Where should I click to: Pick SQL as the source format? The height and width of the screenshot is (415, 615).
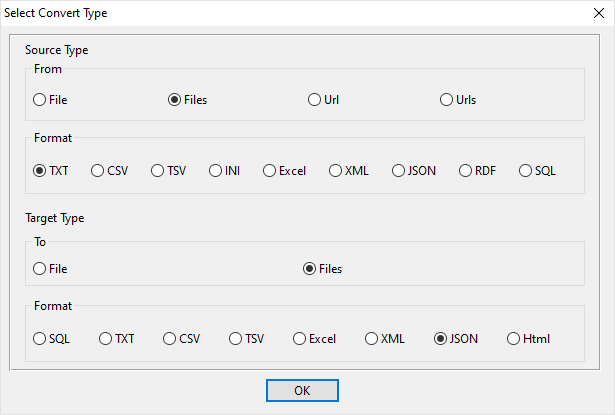(526, 171)
